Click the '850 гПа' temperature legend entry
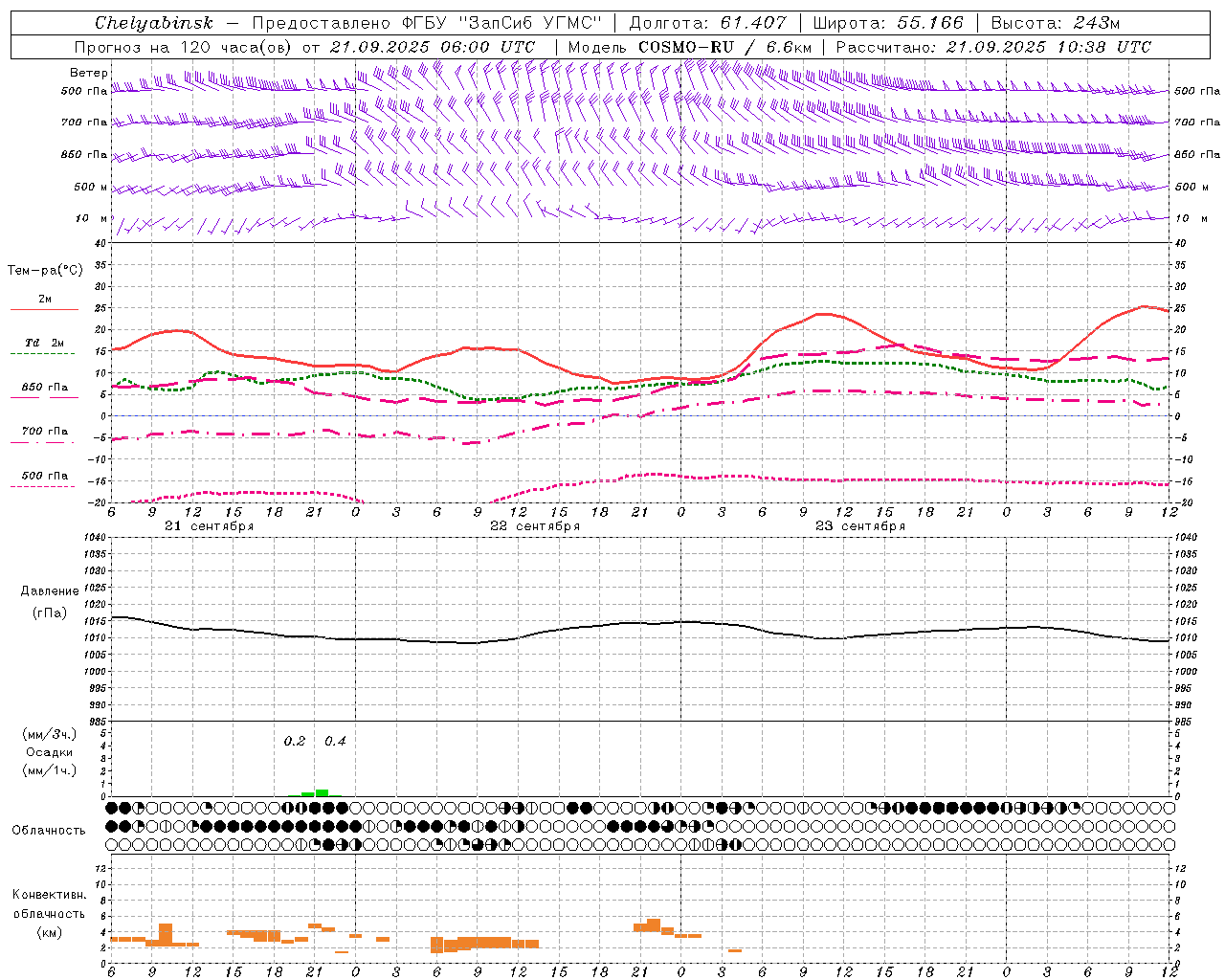 pyautogui.click(x=45, y=388)
